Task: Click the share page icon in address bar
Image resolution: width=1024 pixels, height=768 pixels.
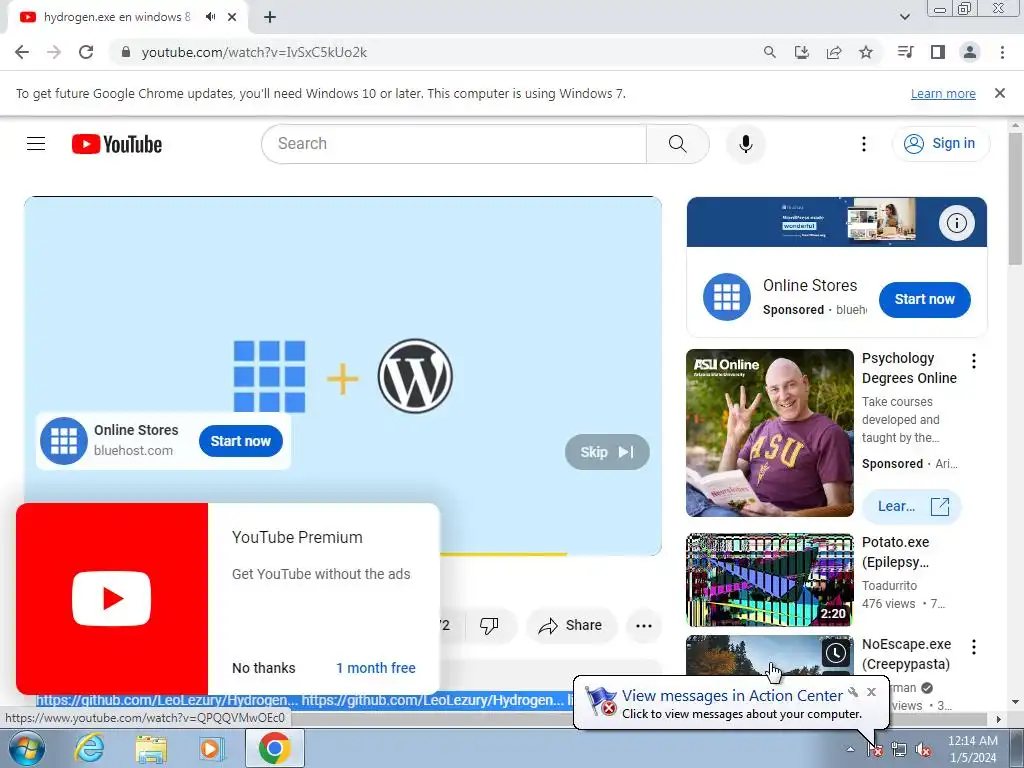Action: point(834,52)
